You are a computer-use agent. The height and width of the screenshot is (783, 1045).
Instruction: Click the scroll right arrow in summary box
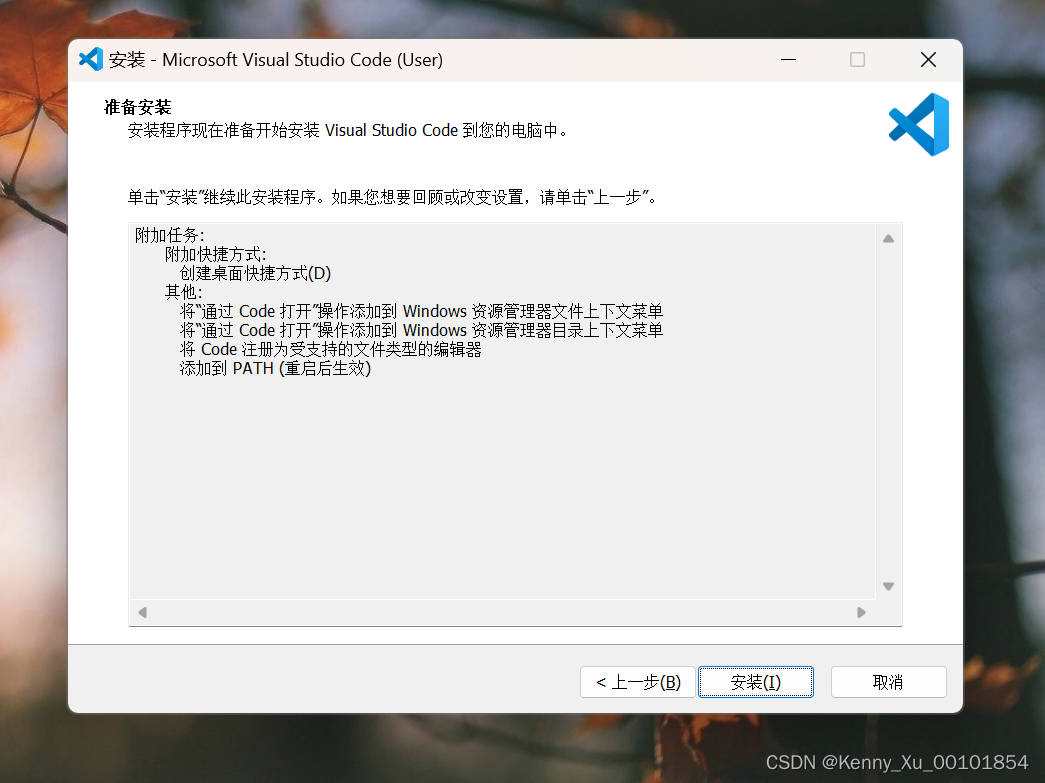pyautogui.click(x=861, y=612)
